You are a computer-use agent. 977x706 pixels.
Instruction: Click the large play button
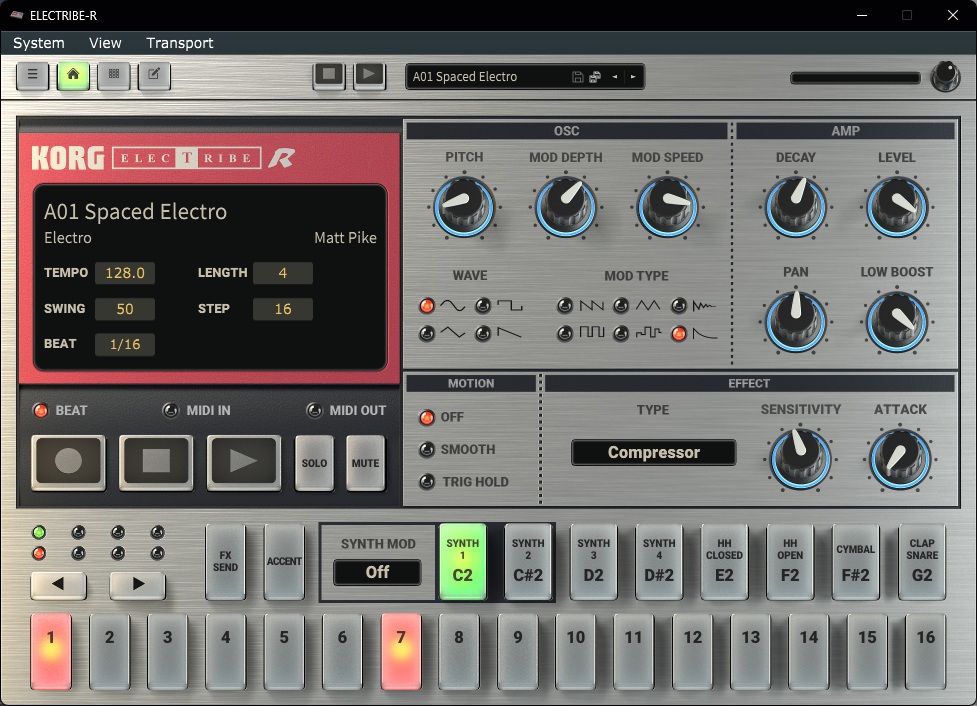tap(243, 462)
